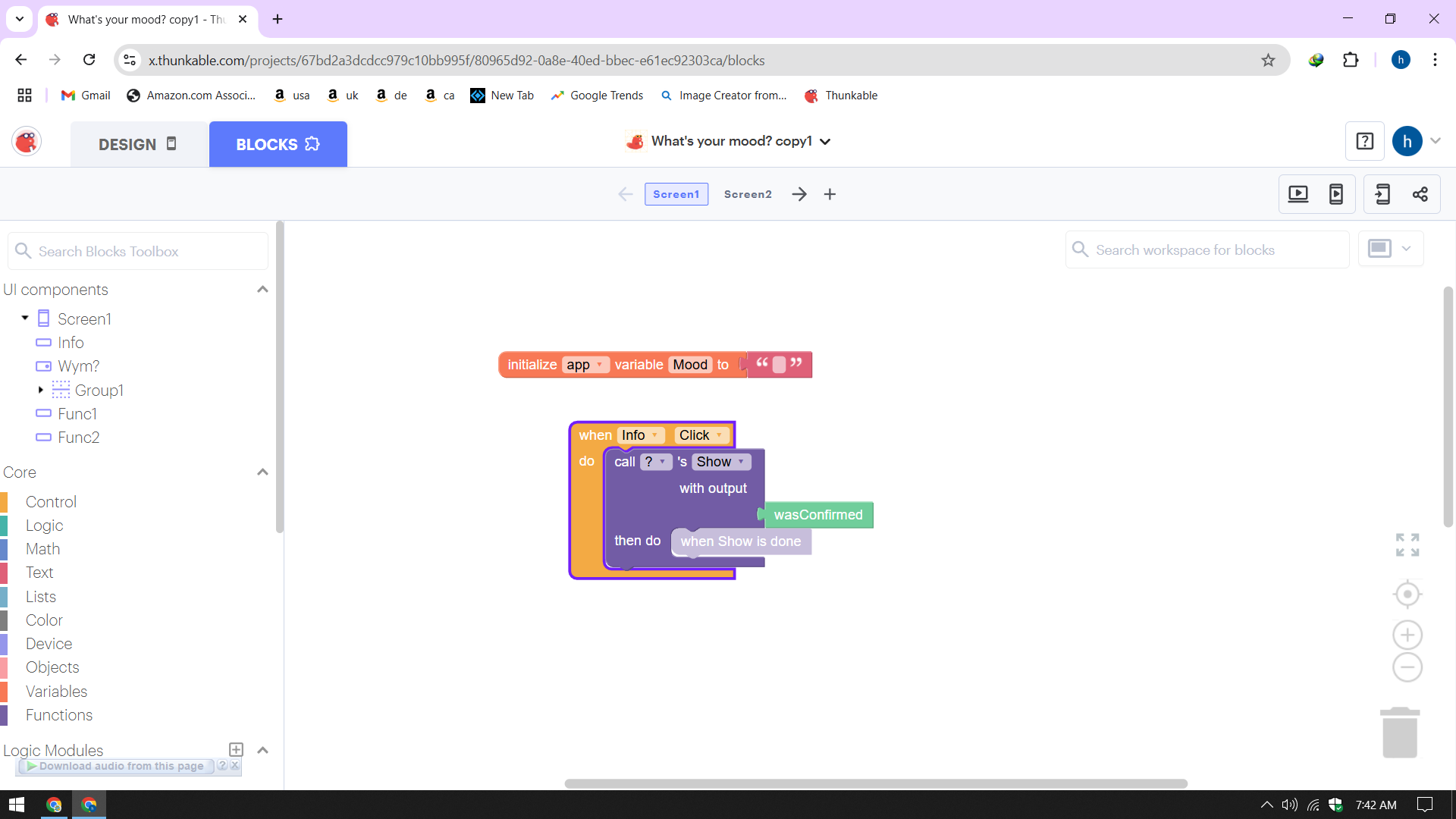Open web preview with the play-screen icon
Viewport: 1456px width, 819px height.
pos(1298,194)
